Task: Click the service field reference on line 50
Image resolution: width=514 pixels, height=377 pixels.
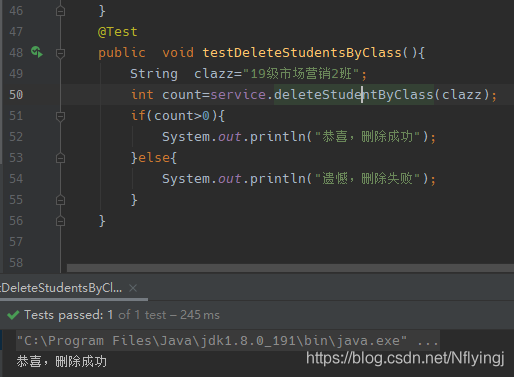Action: (x=238, y=95)
